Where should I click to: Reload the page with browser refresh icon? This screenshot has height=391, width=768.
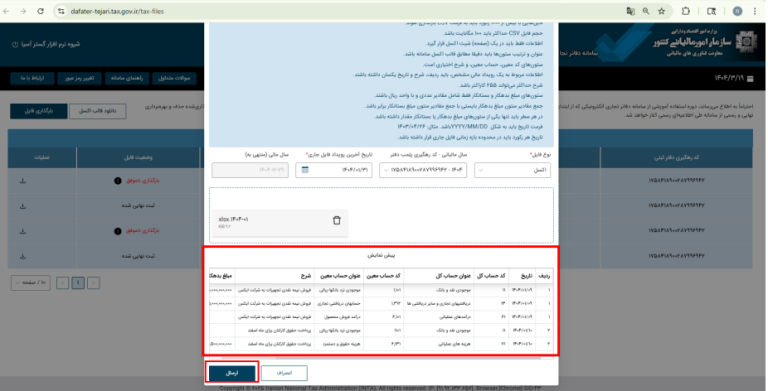(41, 11)
